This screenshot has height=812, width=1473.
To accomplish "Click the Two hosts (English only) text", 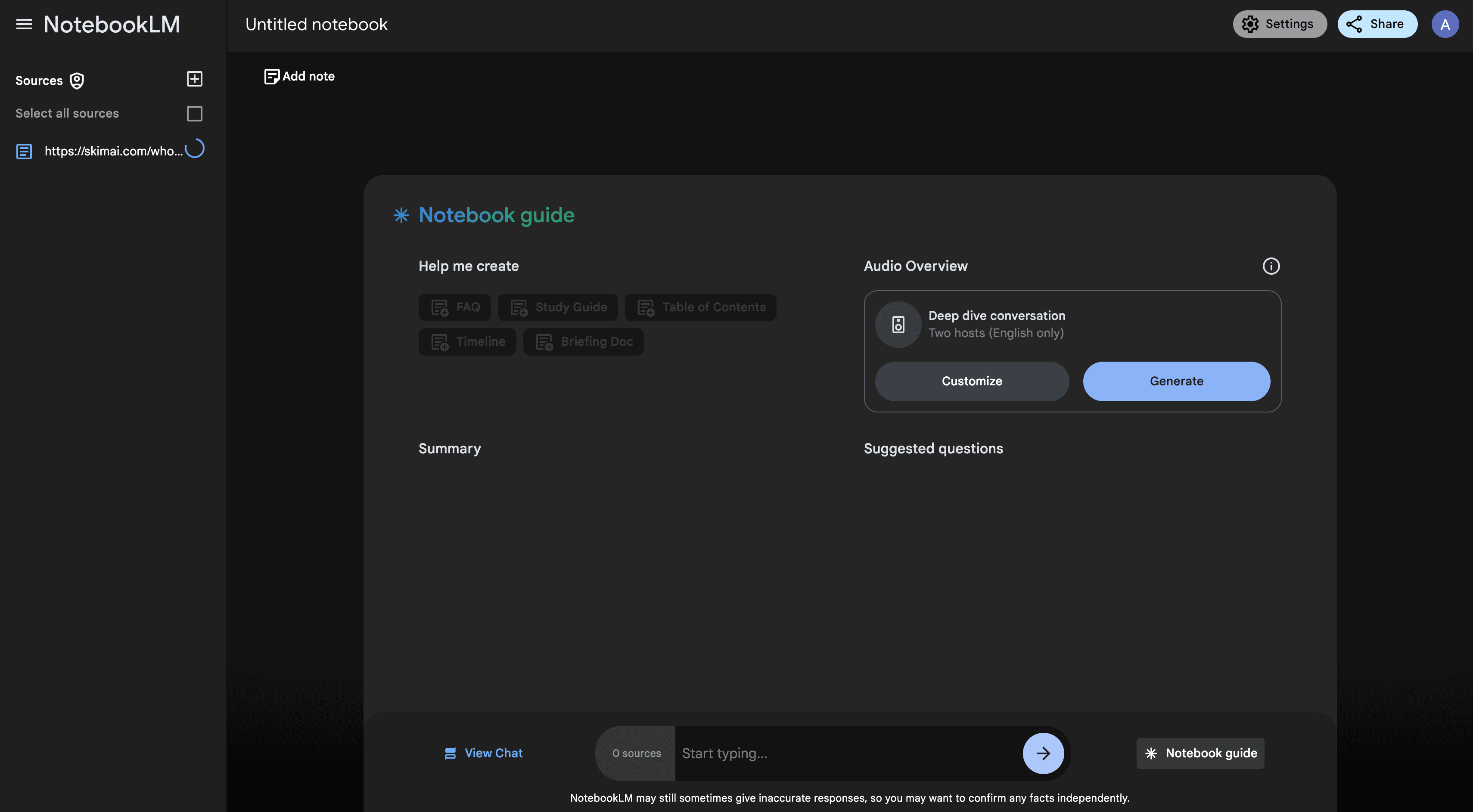I will click(x=995, y=332).
